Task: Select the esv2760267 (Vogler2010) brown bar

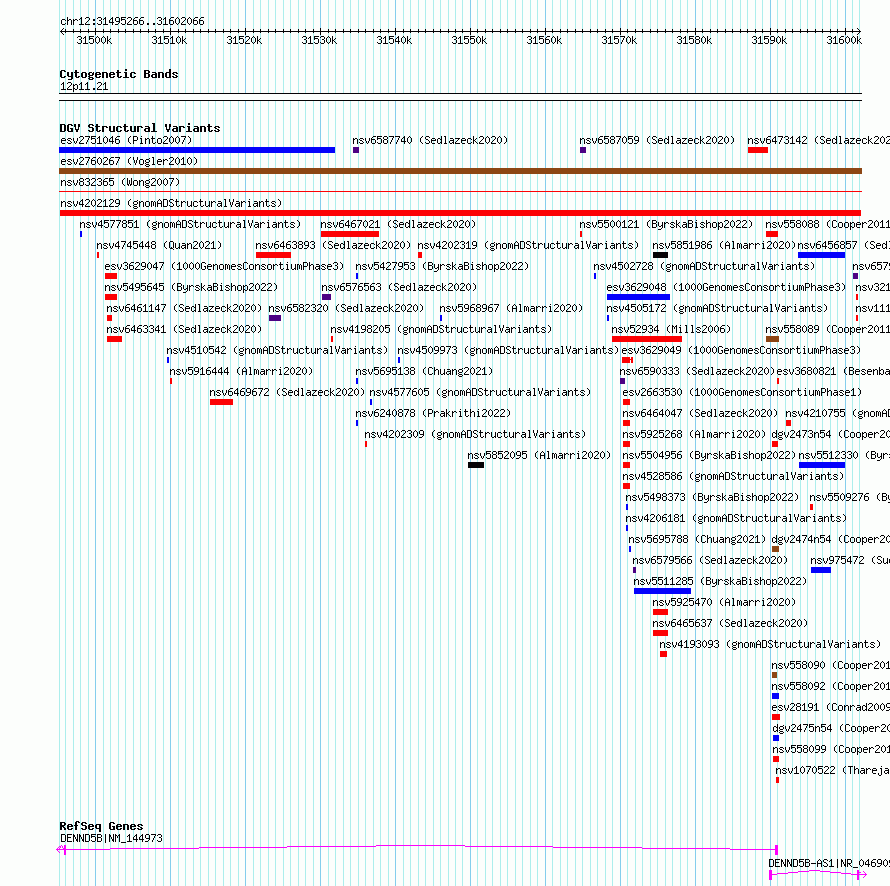Action: [460, 171]
